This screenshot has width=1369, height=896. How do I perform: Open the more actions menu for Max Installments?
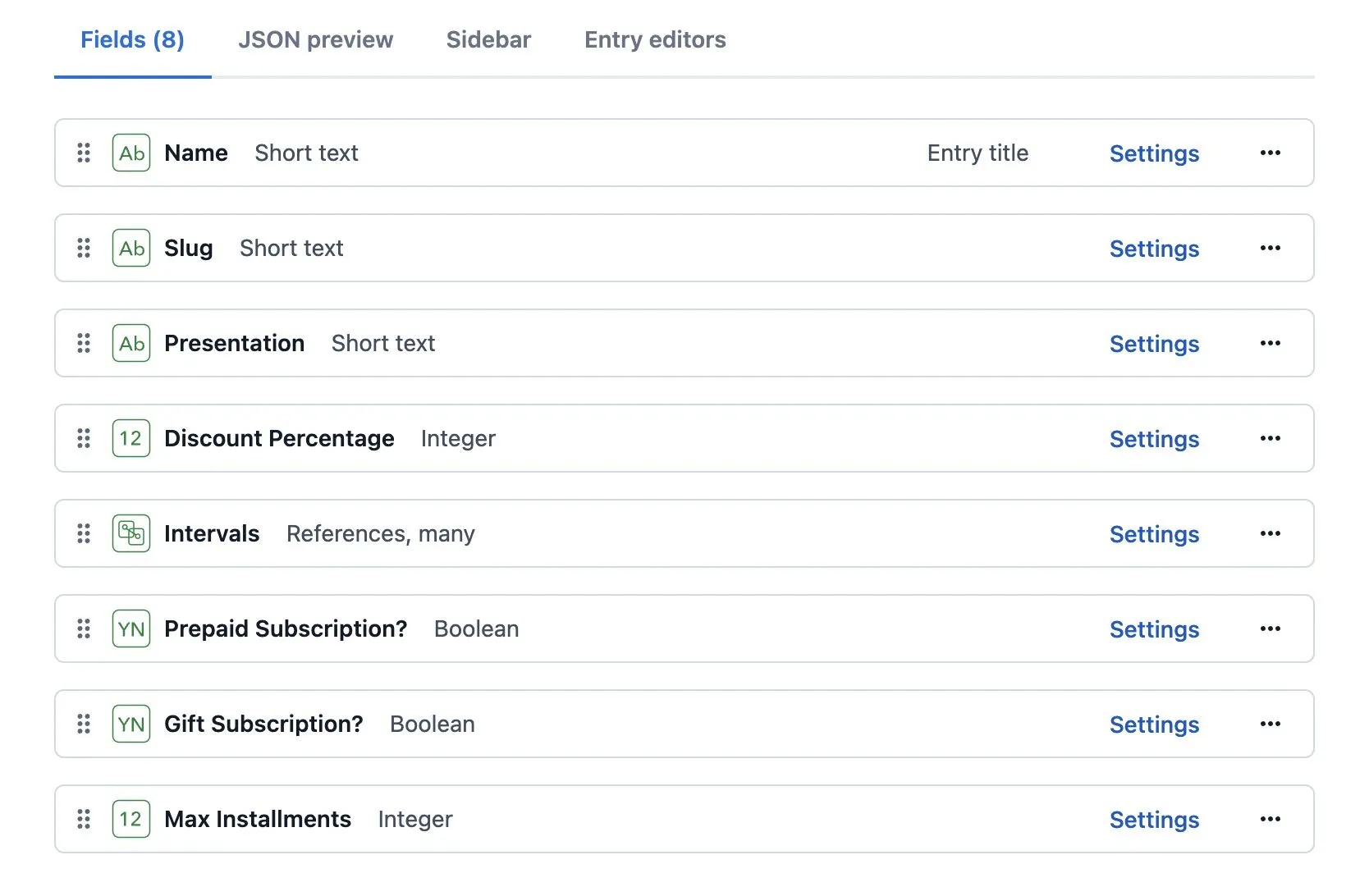click(x=1271, y=819)
